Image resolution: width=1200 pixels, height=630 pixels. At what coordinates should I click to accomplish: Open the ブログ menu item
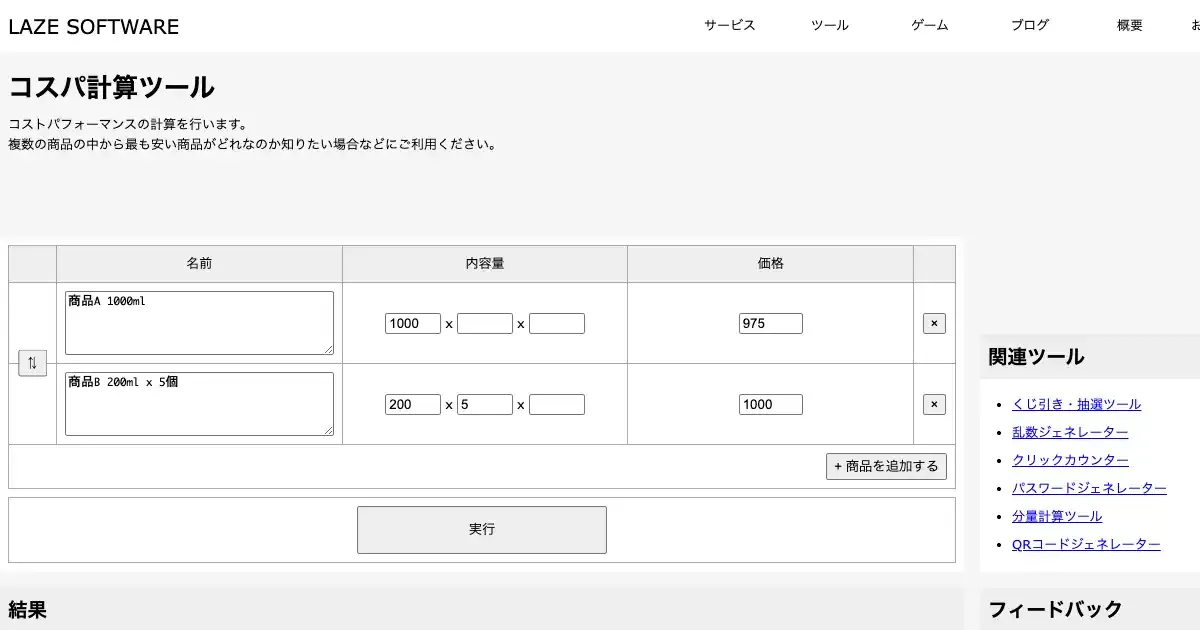pos(1029,26)
